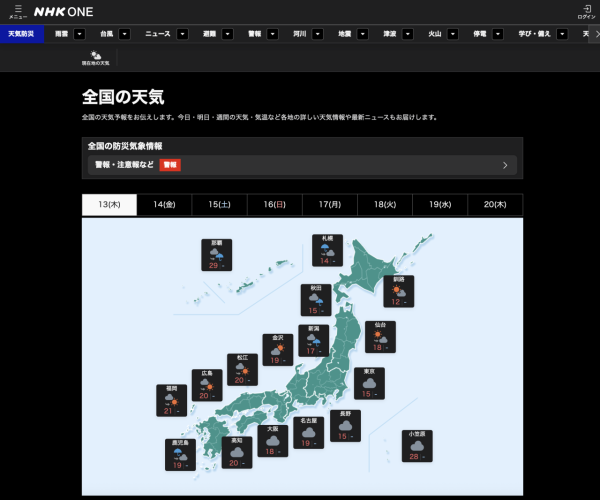Image resolution: width=600 pixels, height=500 pixels.
Task: Open the 河川 navigation link
Action: click(300, 34)
